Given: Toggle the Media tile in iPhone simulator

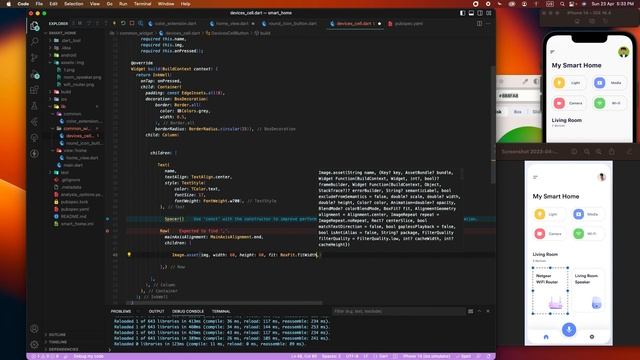Looking at the screenshot, I should coord(609,83).
